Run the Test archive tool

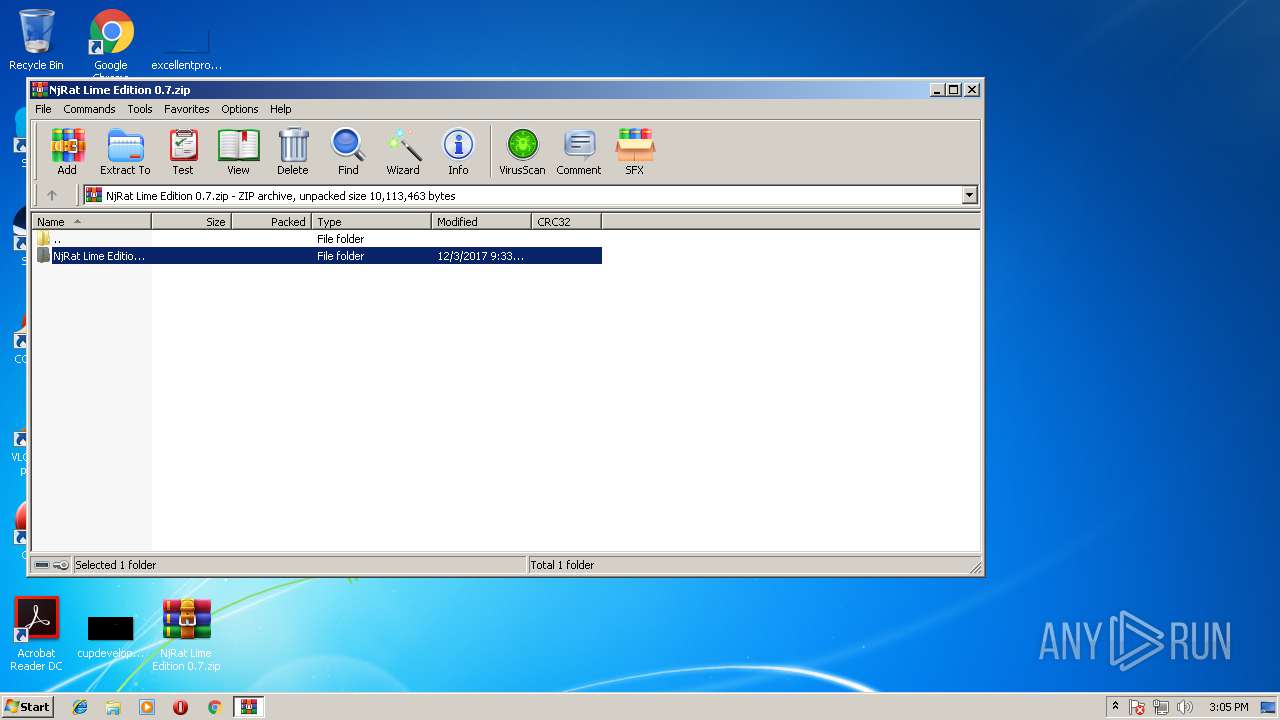tap(183, 152)
